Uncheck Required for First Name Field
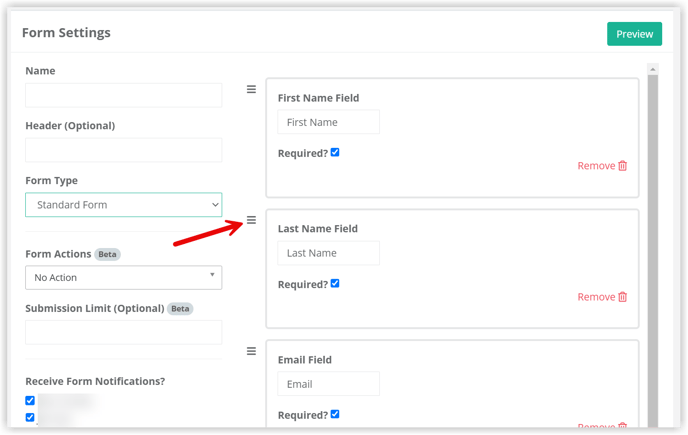The width and height of the screenshot is (688, 435). [335, 152]
